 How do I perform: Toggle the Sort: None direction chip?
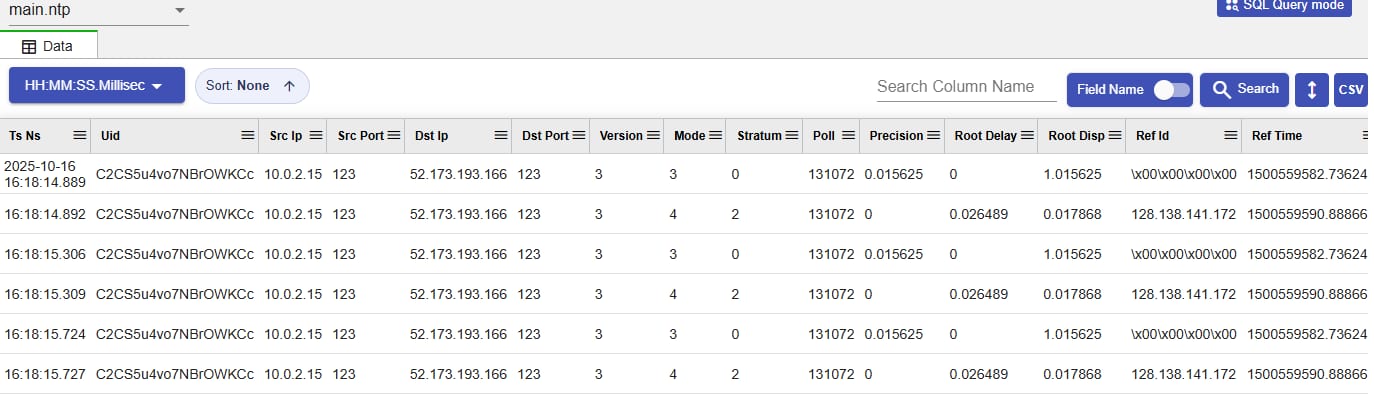tap(252, 86)
